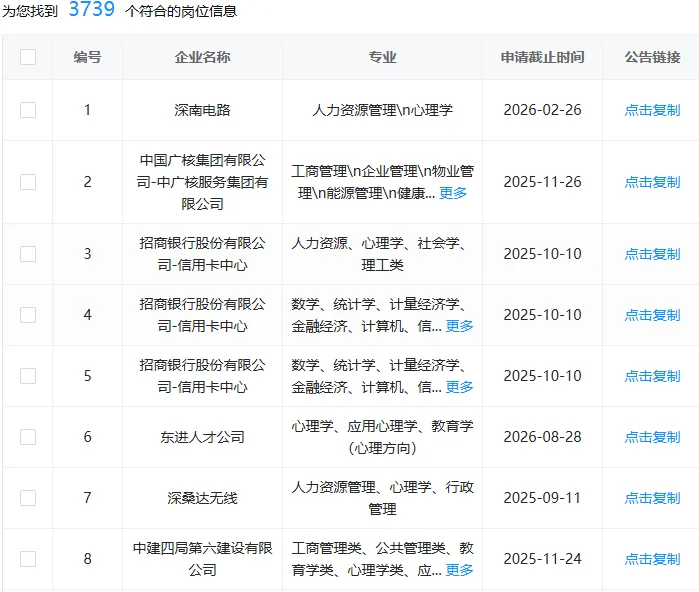699x592 pixels.
Task: Check the box for row 深南电路
Action: point(28,110)
